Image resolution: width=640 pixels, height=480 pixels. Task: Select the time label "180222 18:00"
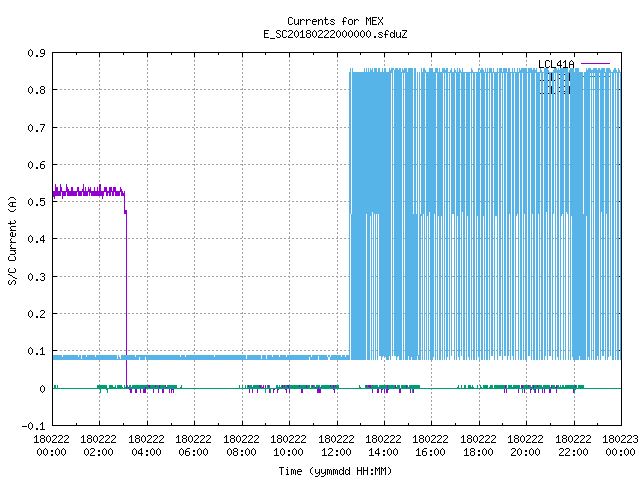(478, 445)
